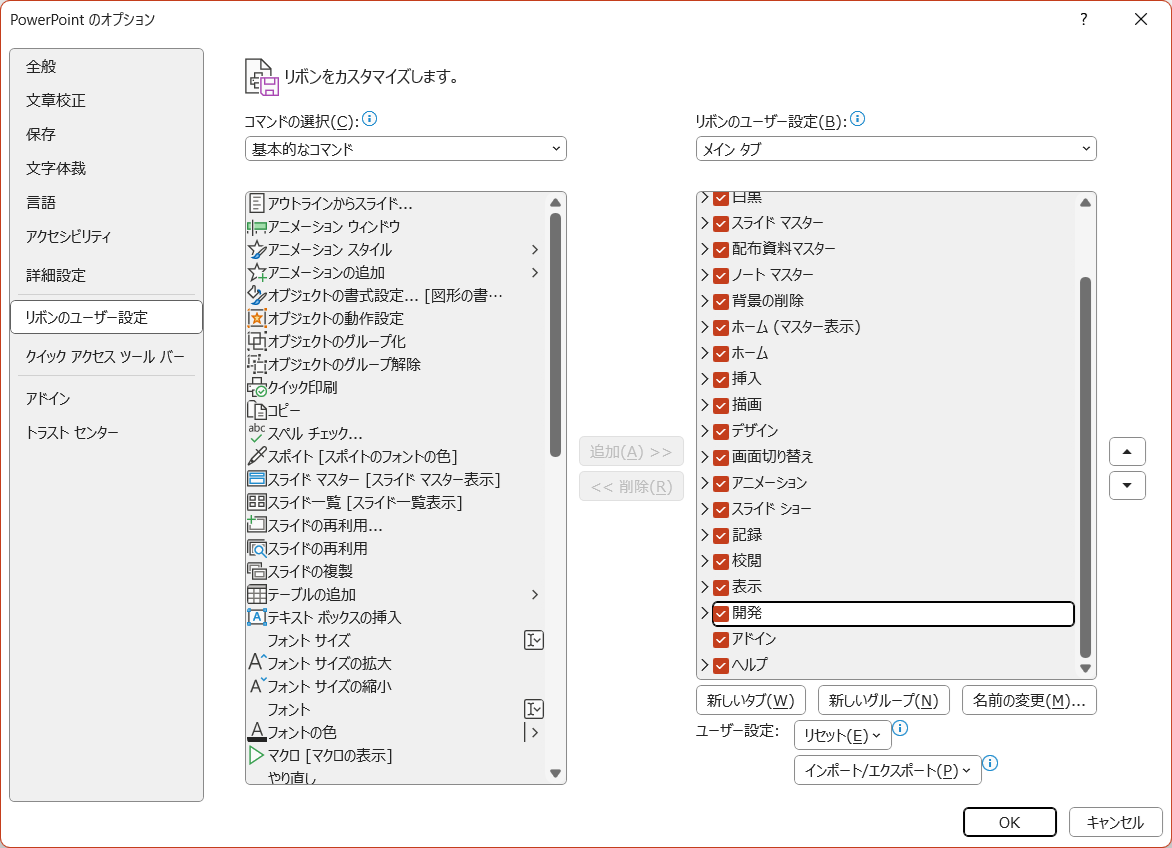This screenshot has width=1172, height=848.
Task: Click the アニメーションの追加 icon
Action: (256, 273)
